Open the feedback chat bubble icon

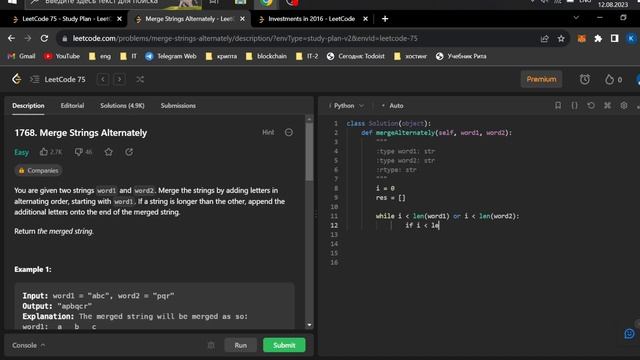click(x=629, y=333)
